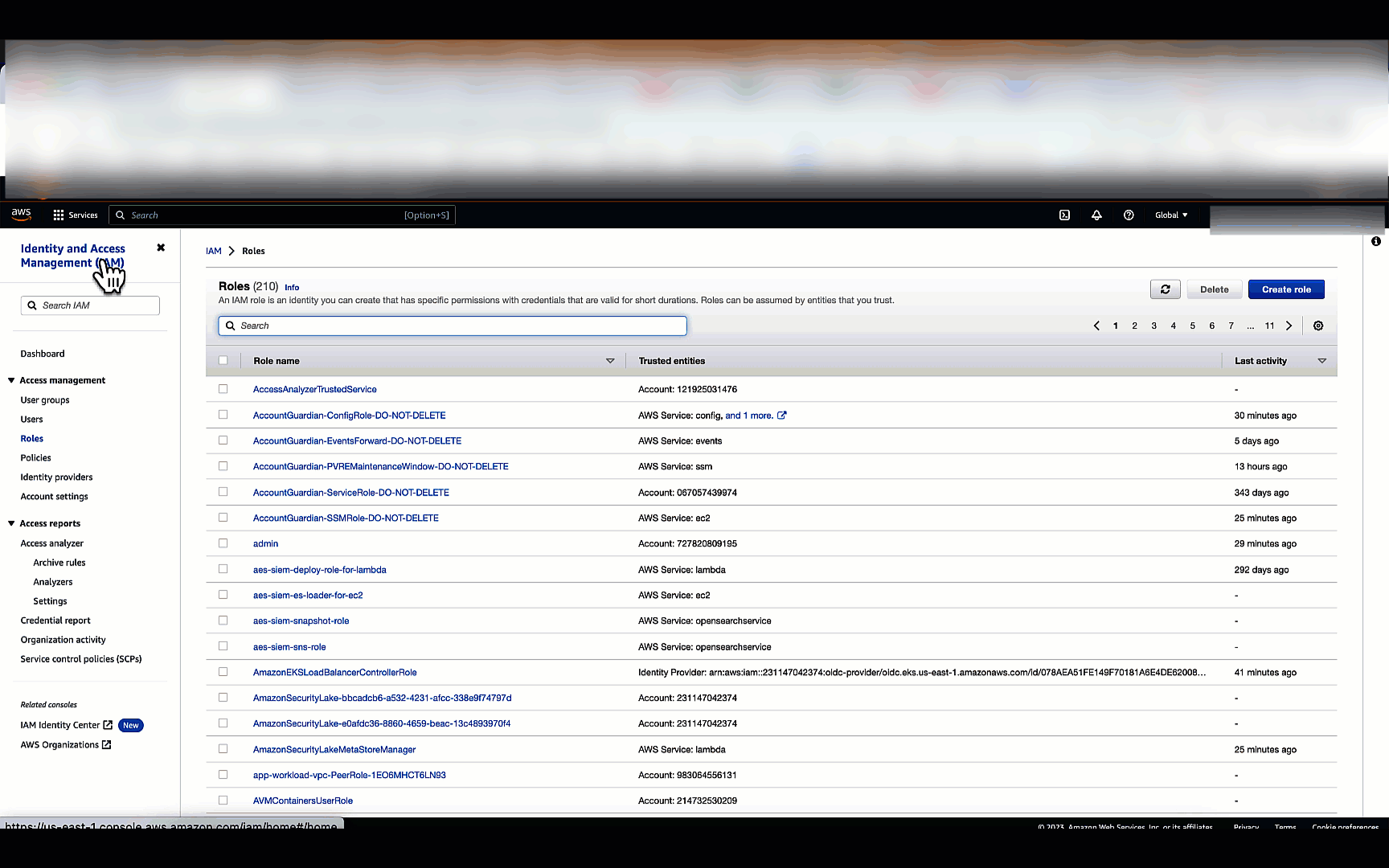Open Access analyzer in the sidebar
Image resolution: width=1389 pixels, height=868 pixels.
pos(52,543)
